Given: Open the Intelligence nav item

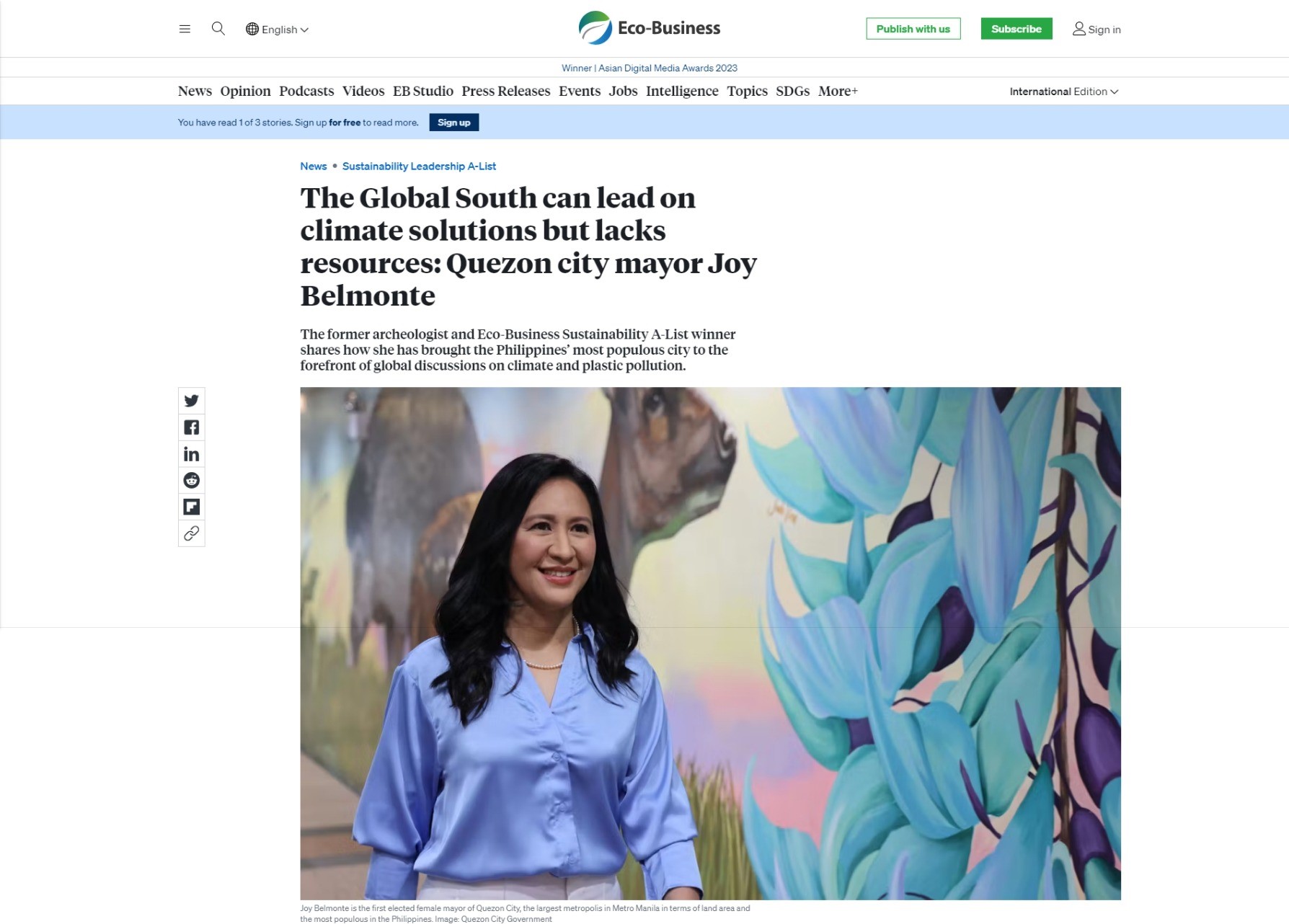Looking at the screenshot, I should pyautogui.click(x=681, y=92).
